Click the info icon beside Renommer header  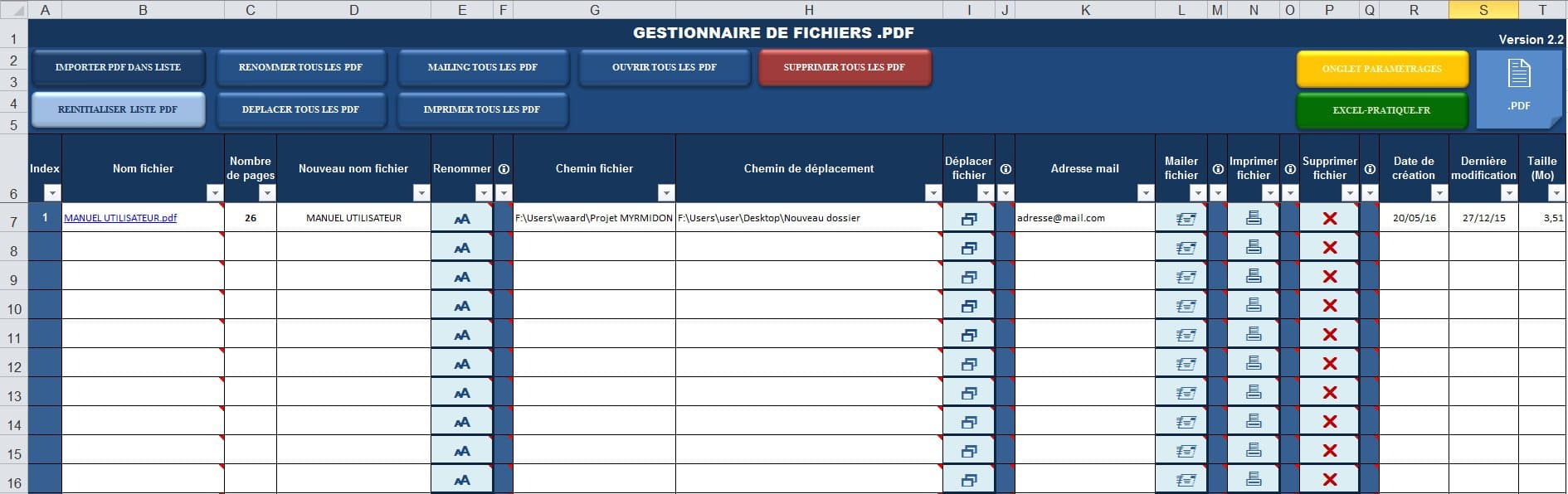(x=504, y=169)
